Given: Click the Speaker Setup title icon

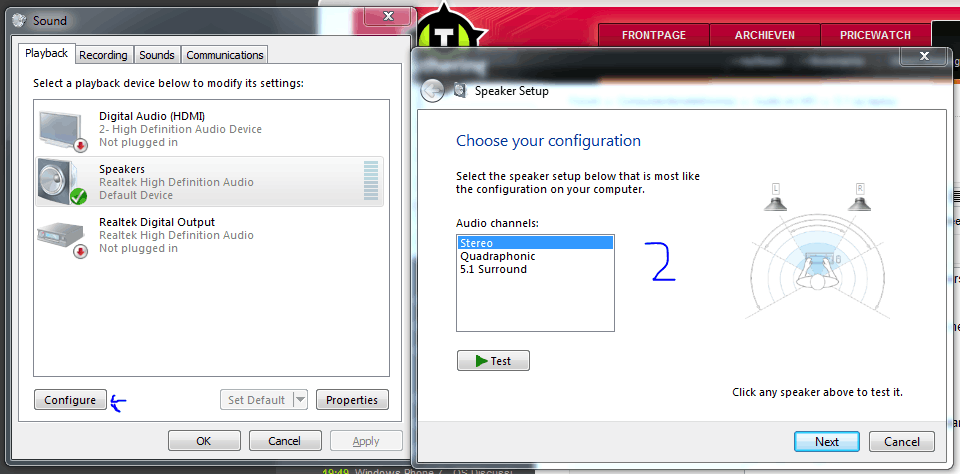Looking at the screenshot, I should pos(460,91).
